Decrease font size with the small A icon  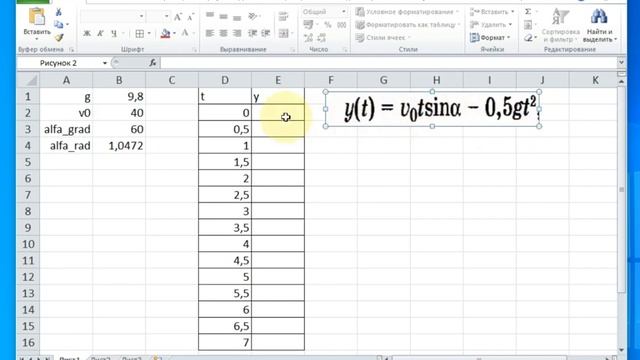click(191, 17)
